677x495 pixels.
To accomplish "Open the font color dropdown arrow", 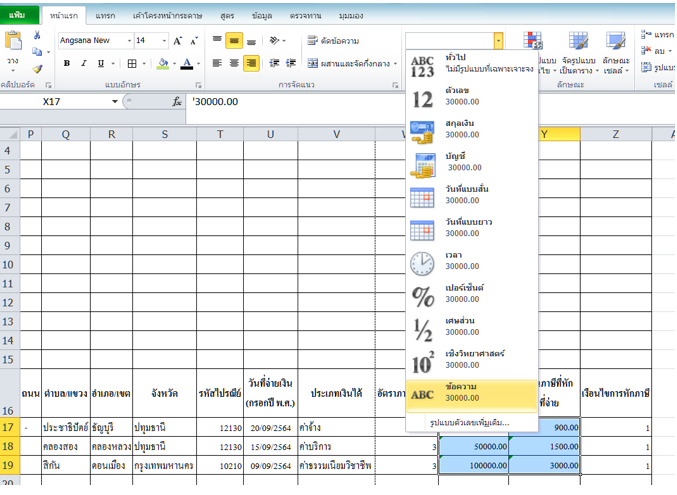I will click(x=198, y=64).
